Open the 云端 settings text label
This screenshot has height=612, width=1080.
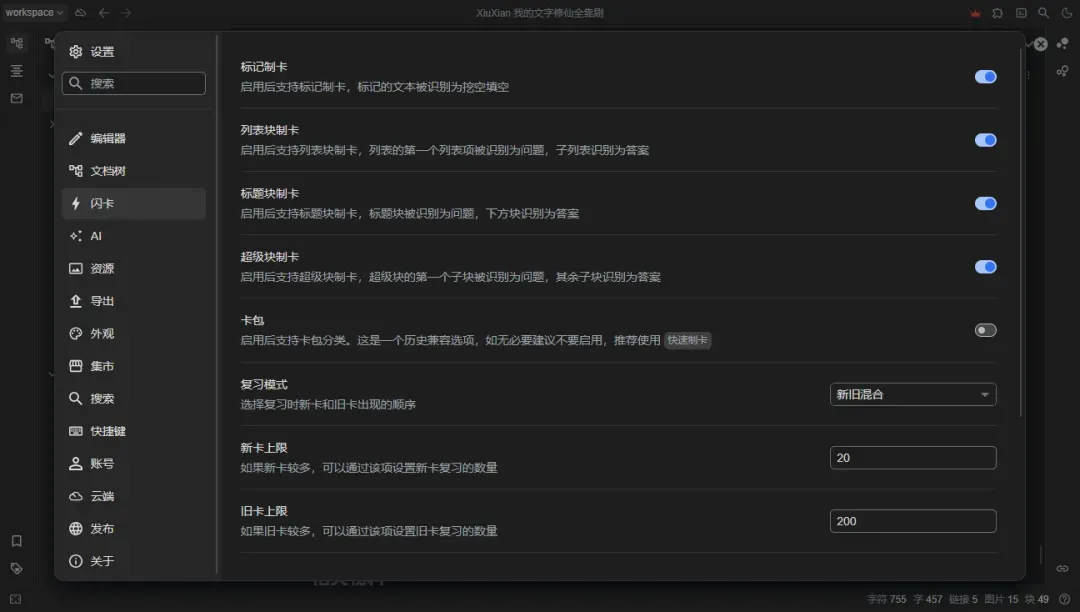tap(102, 496)
